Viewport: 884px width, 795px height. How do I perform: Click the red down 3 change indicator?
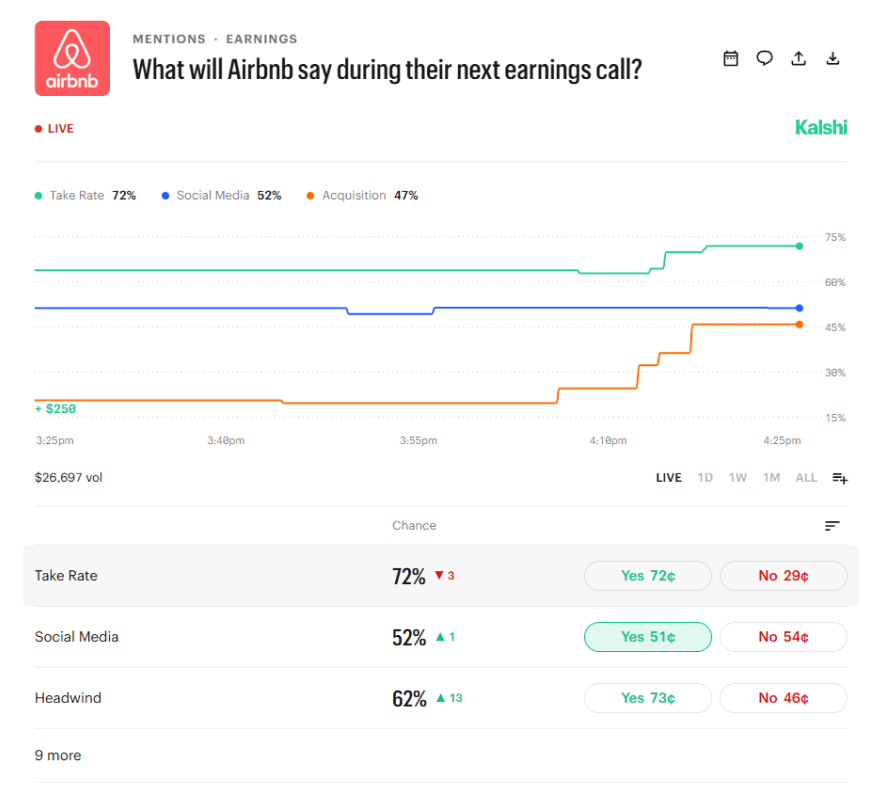[x=444, y=576]
